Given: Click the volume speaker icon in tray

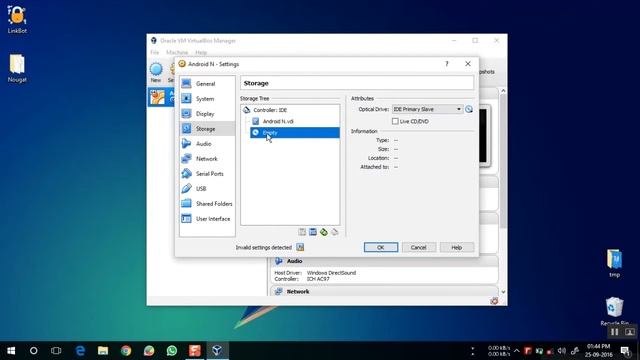Looking at the screenshot, I should 562,351.
